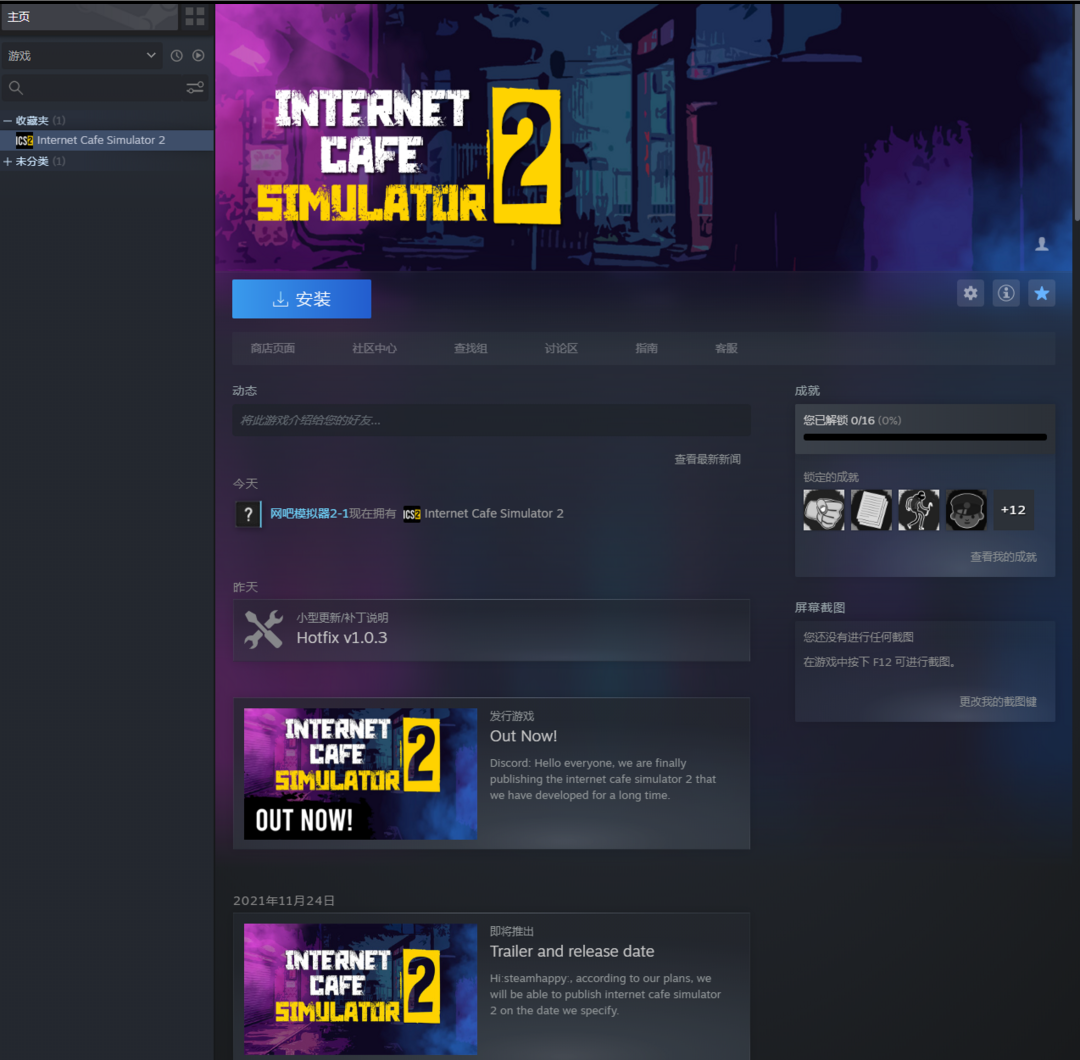This screenshot has height=1060, width=1080.
Task: Click the 主页 home button
Action: (x=90, y=17)
